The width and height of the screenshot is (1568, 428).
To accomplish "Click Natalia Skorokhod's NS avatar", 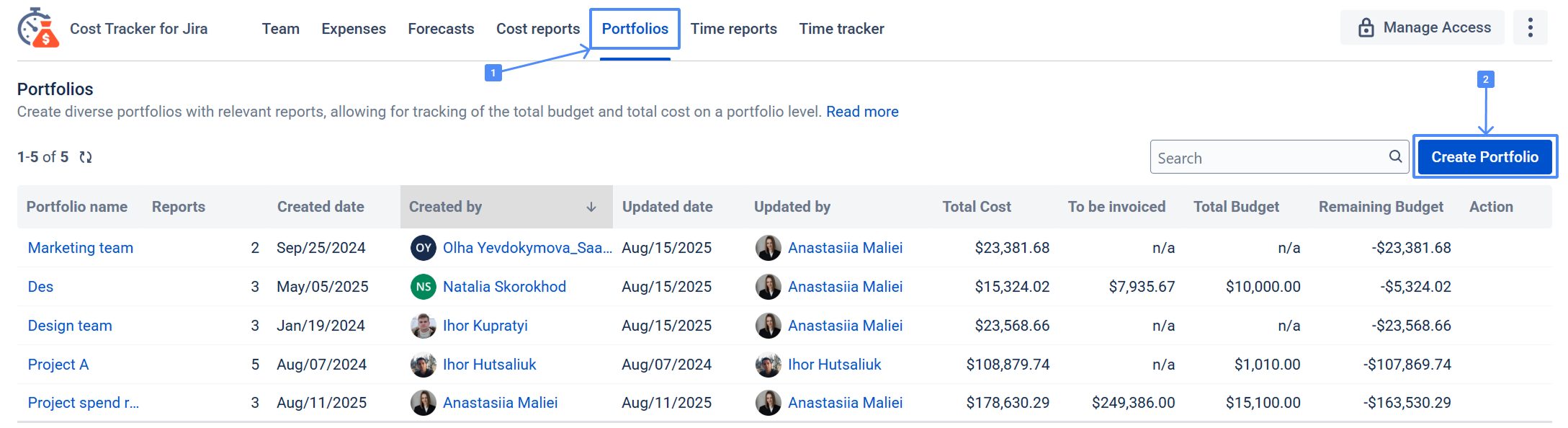I will tap(423, 287).
